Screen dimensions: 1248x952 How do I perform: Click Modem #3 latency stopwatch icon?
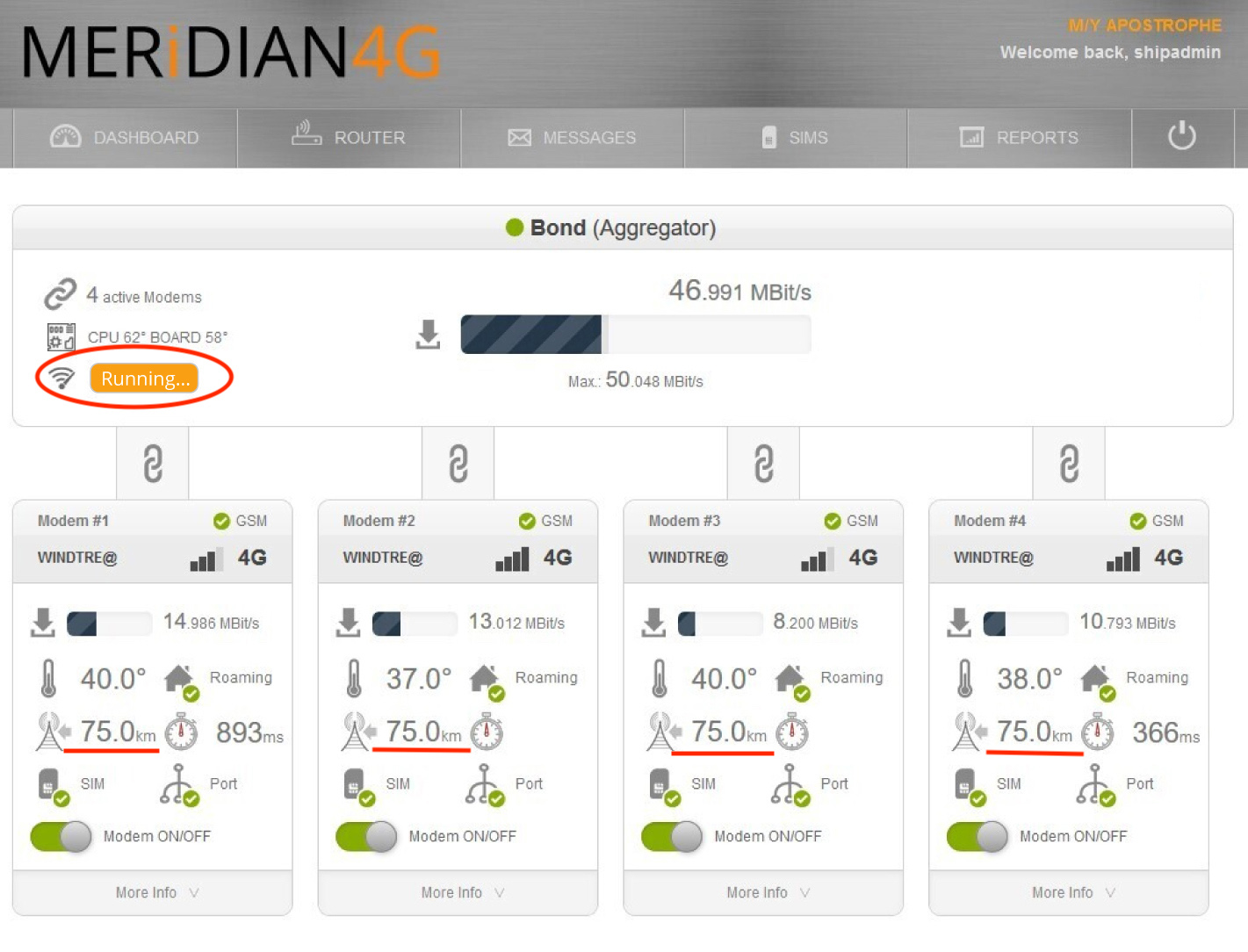click(x=792, y=732)
